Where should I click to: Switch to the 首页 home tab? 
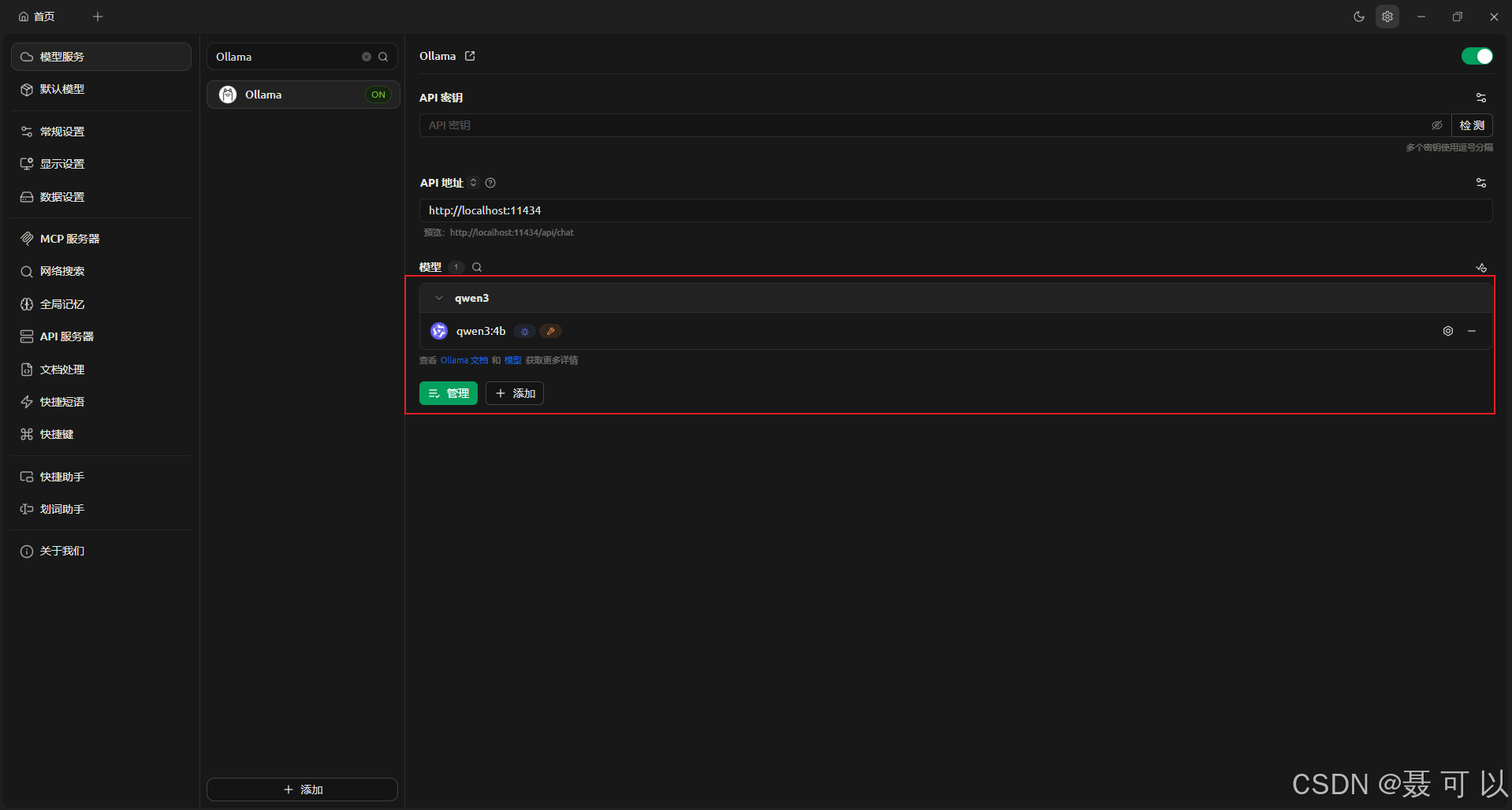pos(37,17)
